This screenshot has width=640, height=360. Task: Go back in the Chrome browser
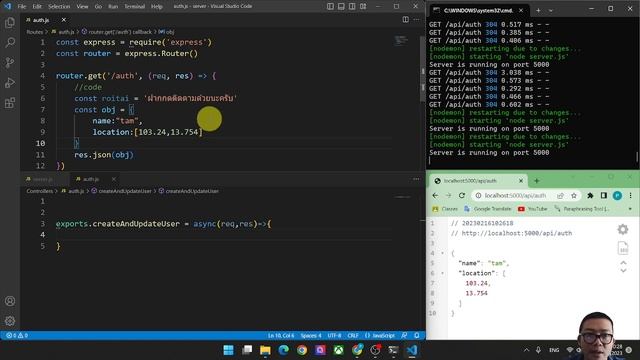(x=435, y=196)
